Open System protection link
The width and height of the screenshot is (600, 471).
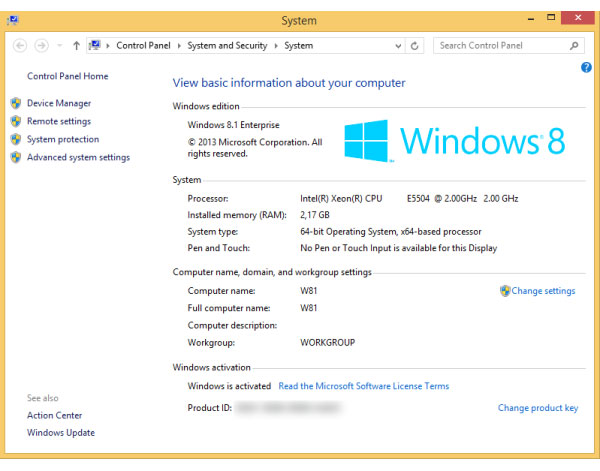point(63,139)
